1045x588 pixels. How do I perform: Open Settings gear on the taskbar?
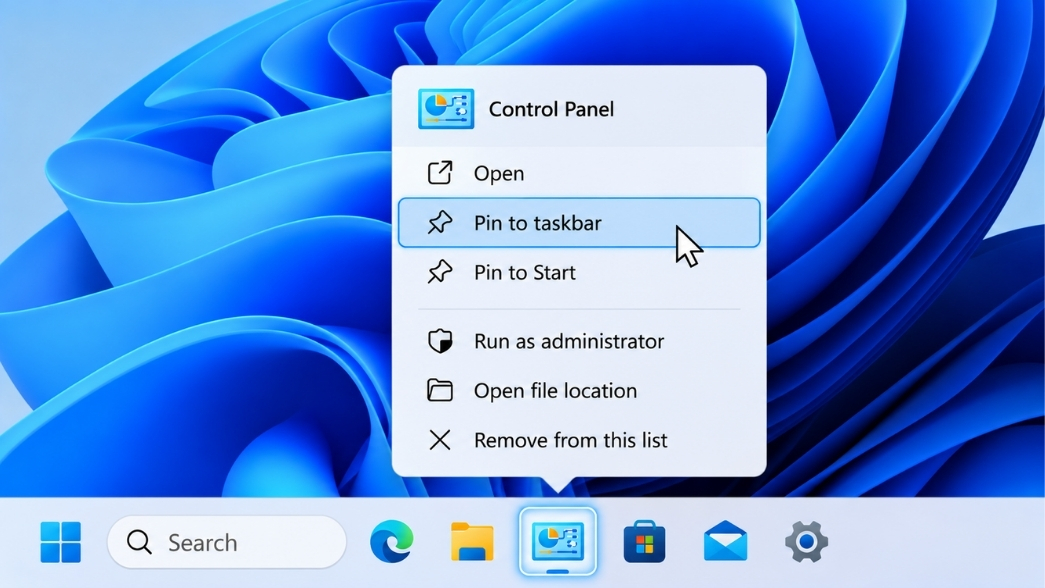click(x=806, y=541)
